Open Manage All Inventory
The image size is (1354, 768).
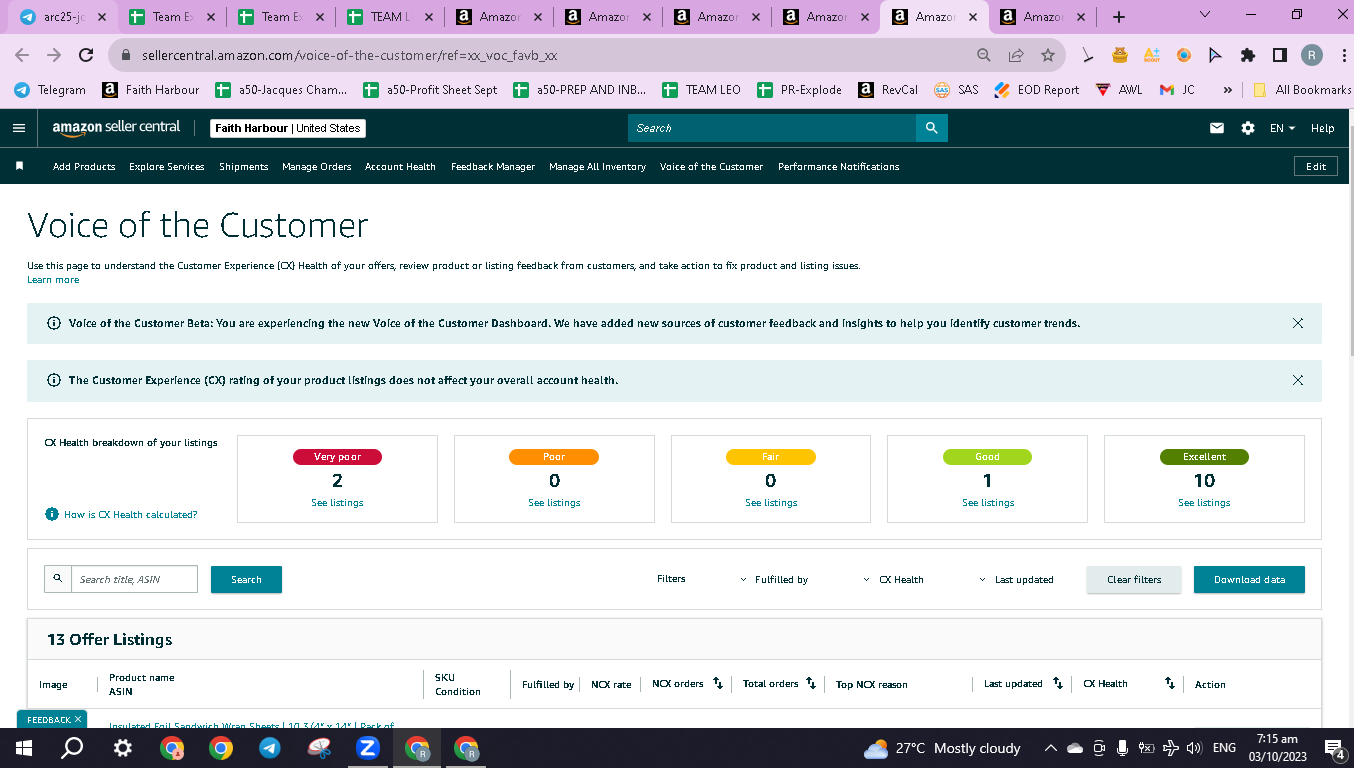pos(597,166)
